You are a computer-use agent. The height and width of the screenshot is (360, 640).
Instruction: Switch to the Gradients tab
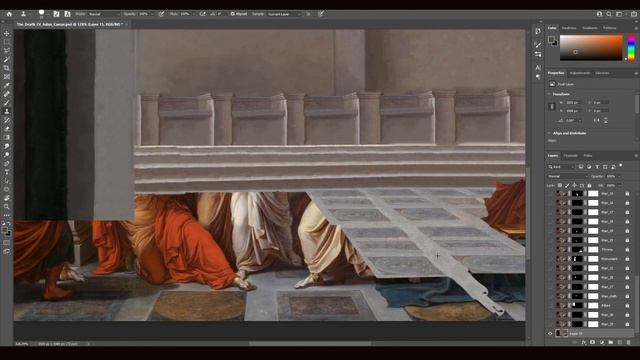point(589,28)
